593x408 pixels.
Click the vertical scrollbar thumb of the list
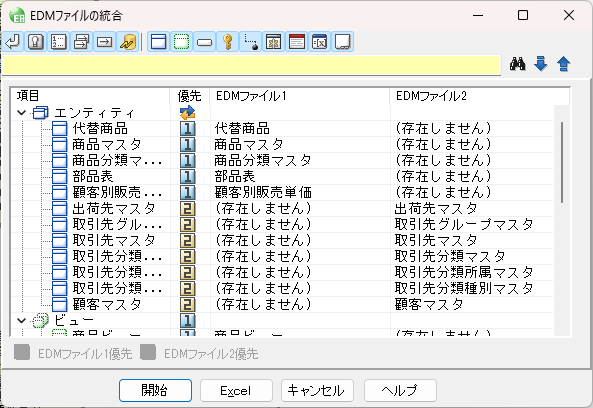click(x=562, y=162)
